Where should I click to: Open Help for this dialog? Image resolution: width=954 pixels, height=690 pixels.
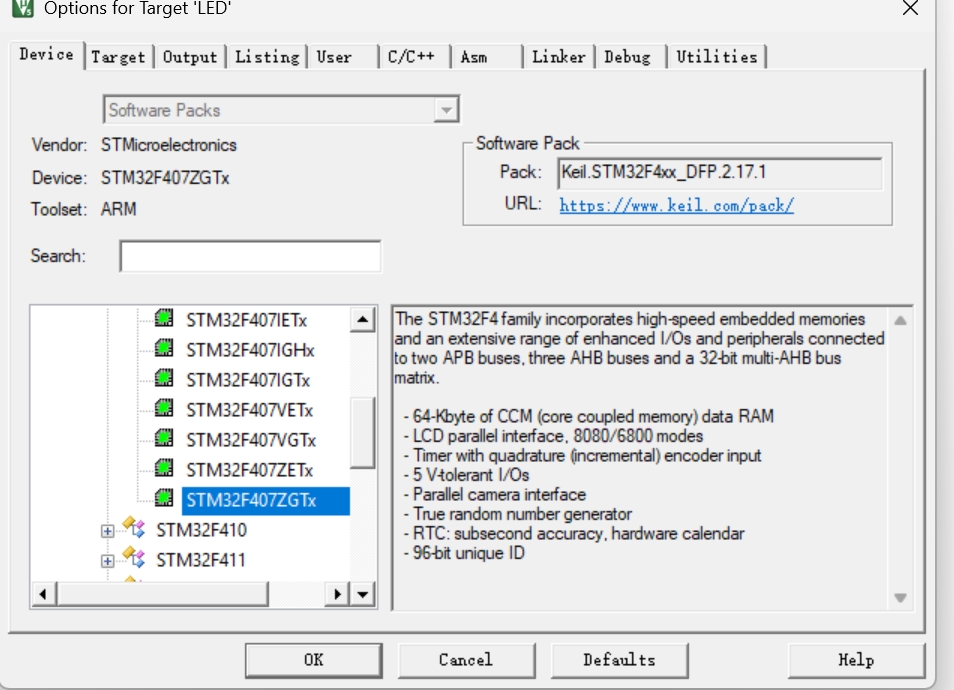pos(856,660)
